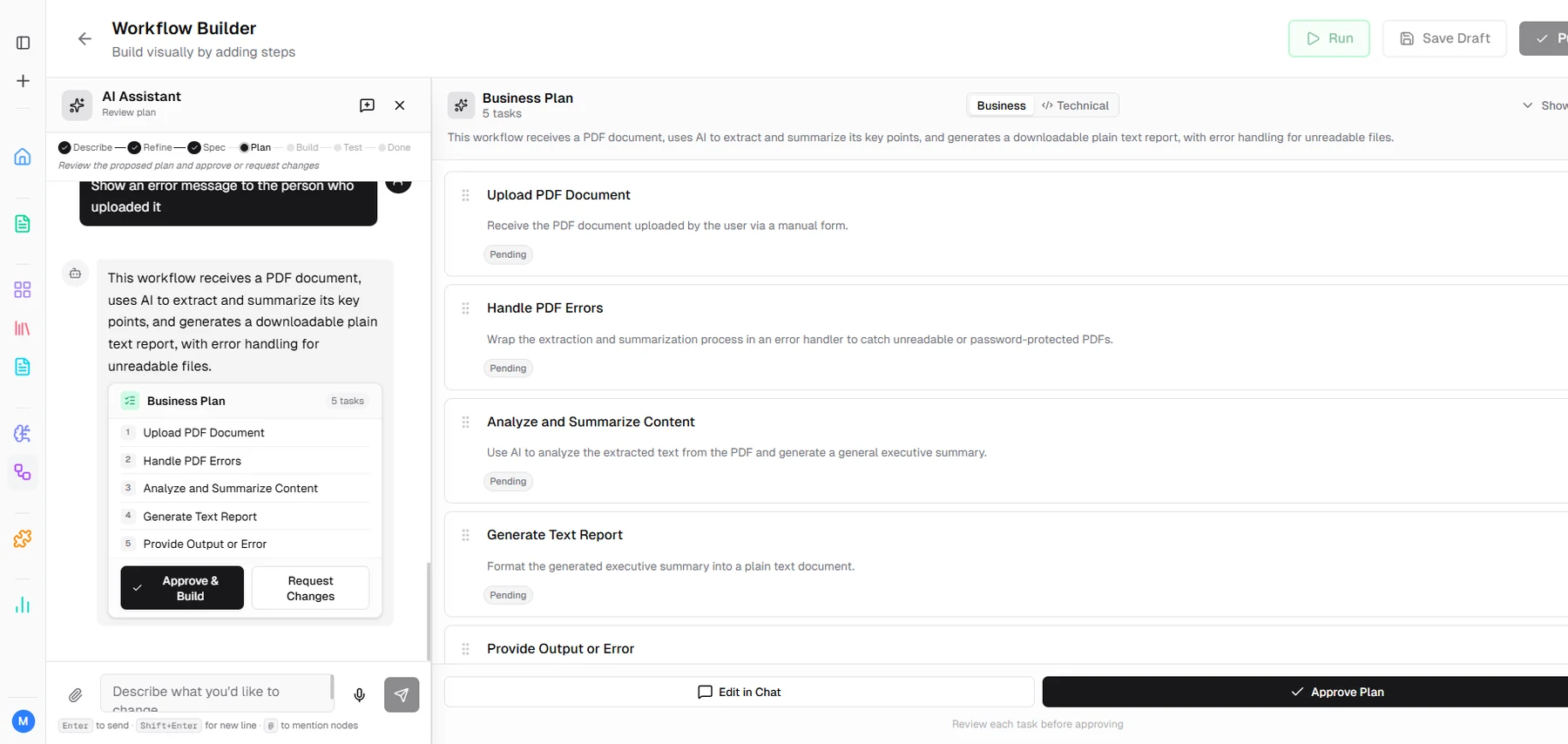Open the AI brain circuit icon
1568x744 pixels.
(23, 433)
